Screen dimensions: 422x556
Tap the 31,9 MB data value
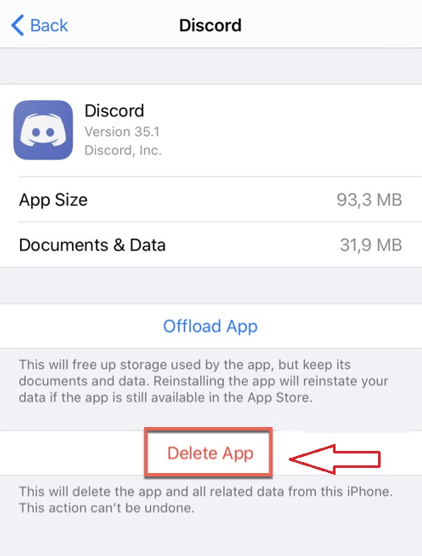pyautogui.click(x=371, y=245)
